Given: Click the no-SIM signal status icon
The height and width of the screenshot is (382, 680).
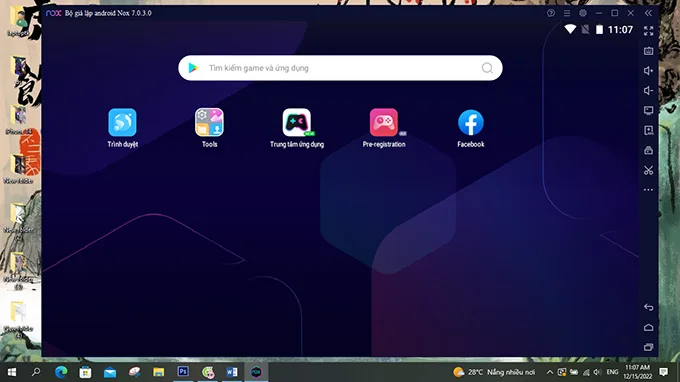Looking at the screenshot, I should 585,29.
